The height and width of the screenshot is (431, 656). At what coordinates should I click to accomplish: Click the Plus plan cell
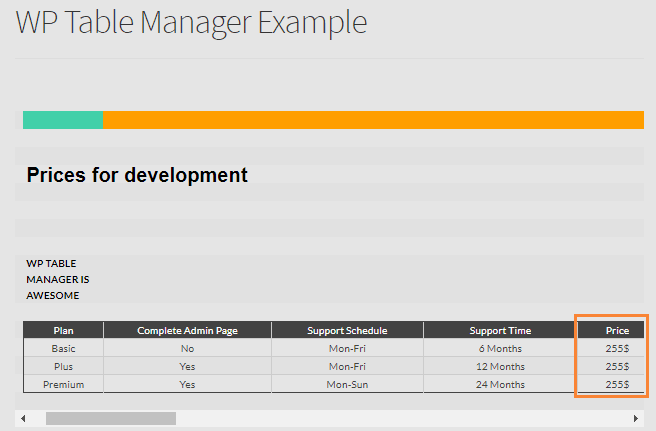[x=64, y=366]
